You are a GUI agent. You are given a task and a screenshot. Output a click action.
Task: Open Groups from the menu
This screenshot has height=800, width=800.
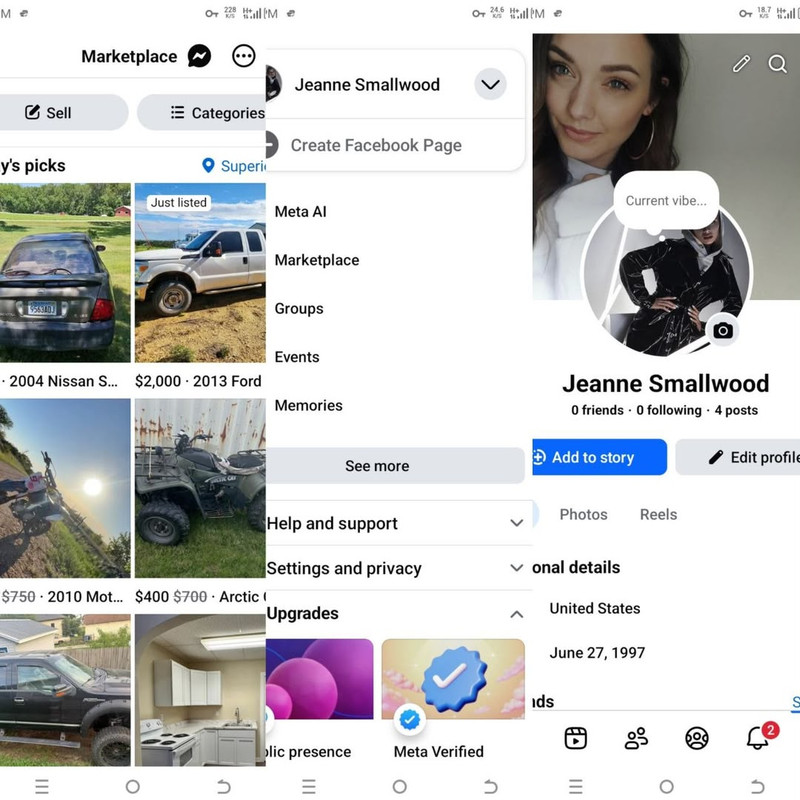point(299,309)
